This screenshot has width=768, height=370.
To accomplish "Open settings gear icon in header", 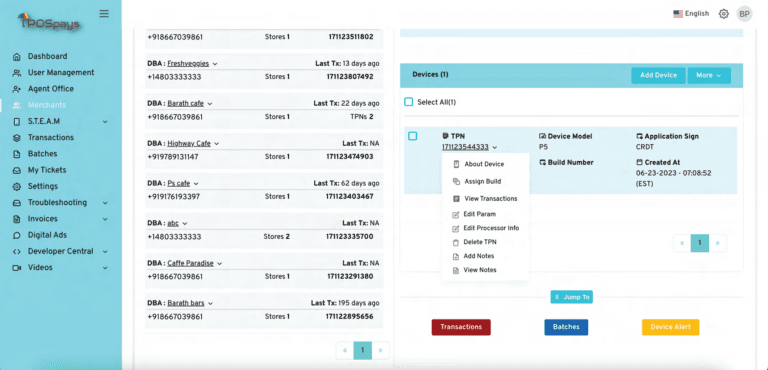I will click(723, 14).
